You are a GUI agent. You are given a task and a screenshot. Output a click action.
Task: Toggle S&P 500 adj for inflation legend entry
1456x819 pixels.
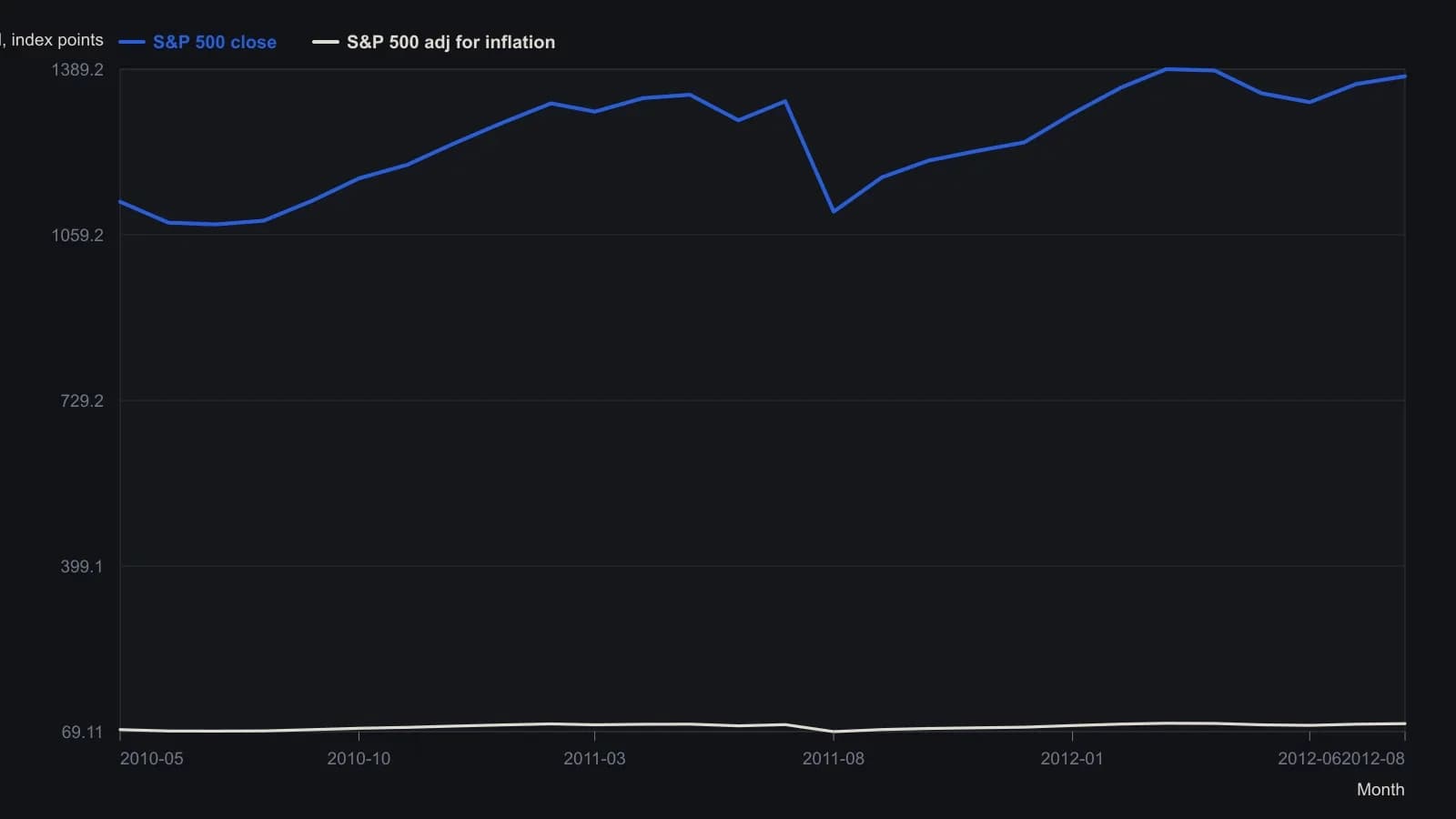433,42
